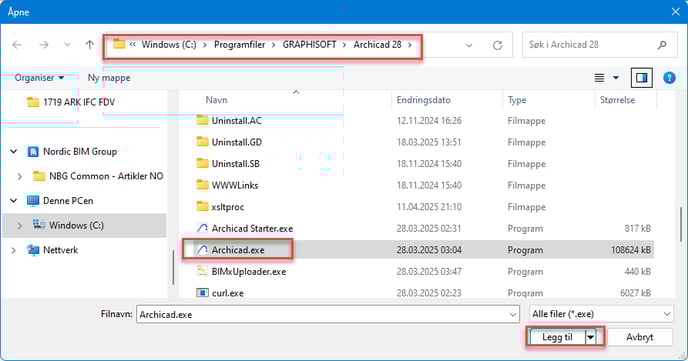Open the Organiser menu
Image resolution: width=688 pixels, height=361 pixels.
coord(39,78)
